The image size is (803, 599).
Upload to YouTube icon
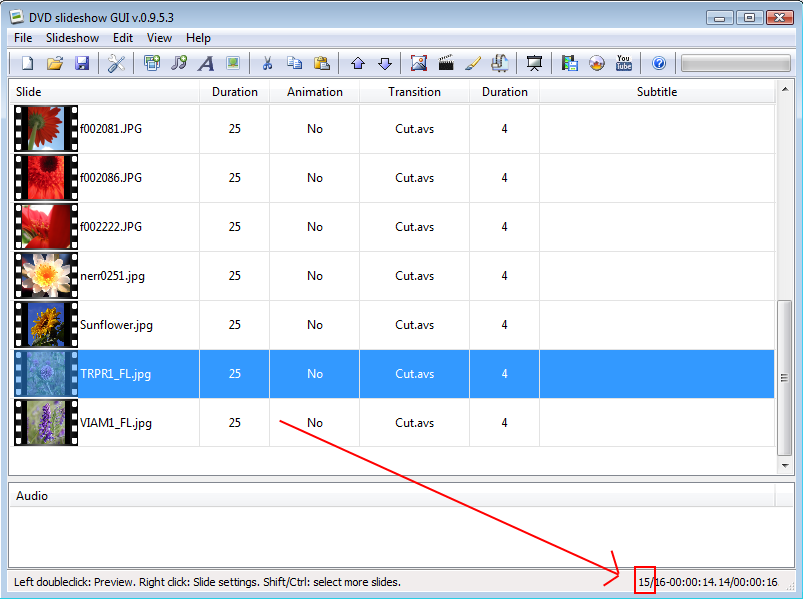[x=624, y=63]
